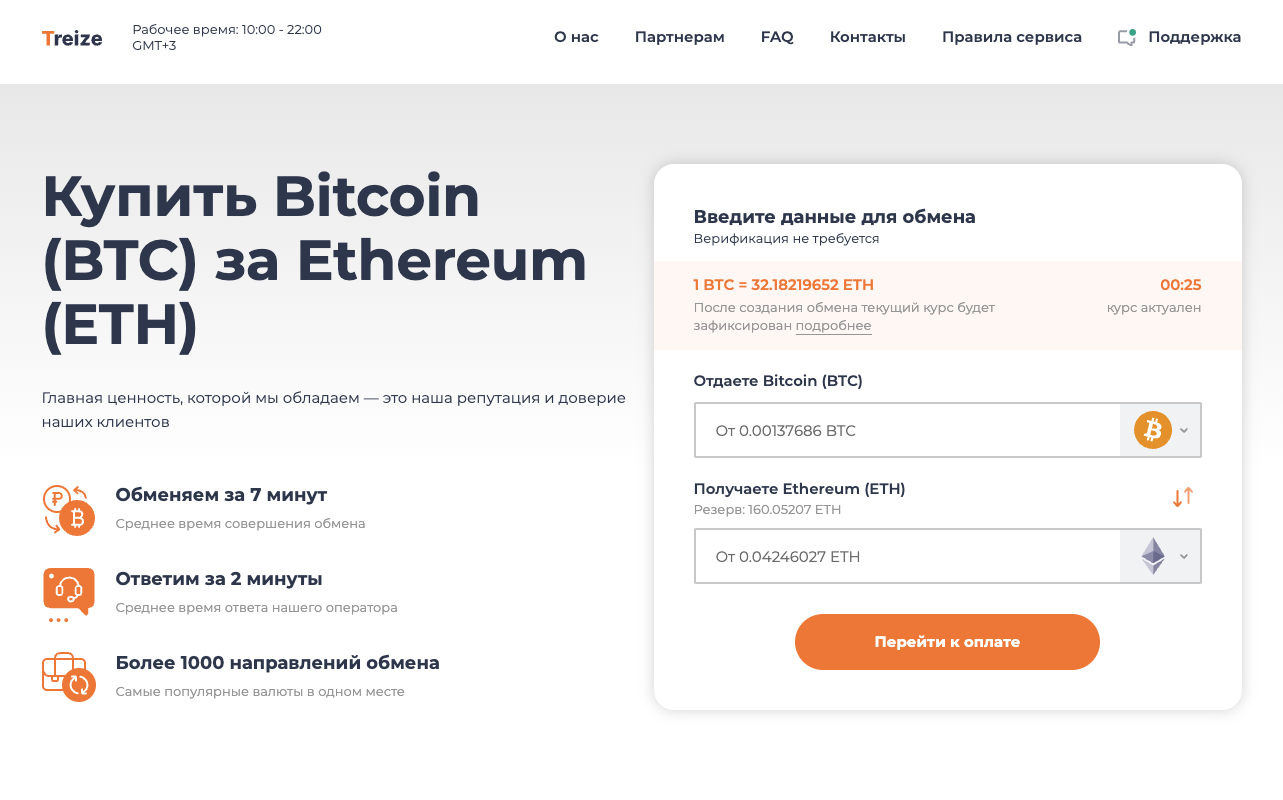Go to the FAQ page
Image resolution: width=1283 pixels, height=800 pixels.
pos(777,37)
